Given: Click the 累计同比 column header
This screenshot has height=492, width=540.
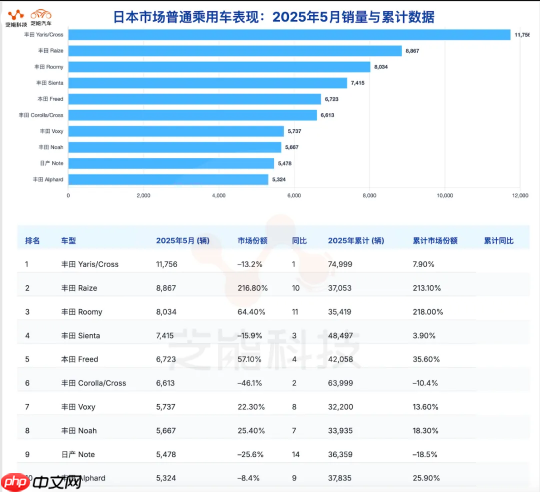Looking at the screenshot, I should [x=499, y=241].
